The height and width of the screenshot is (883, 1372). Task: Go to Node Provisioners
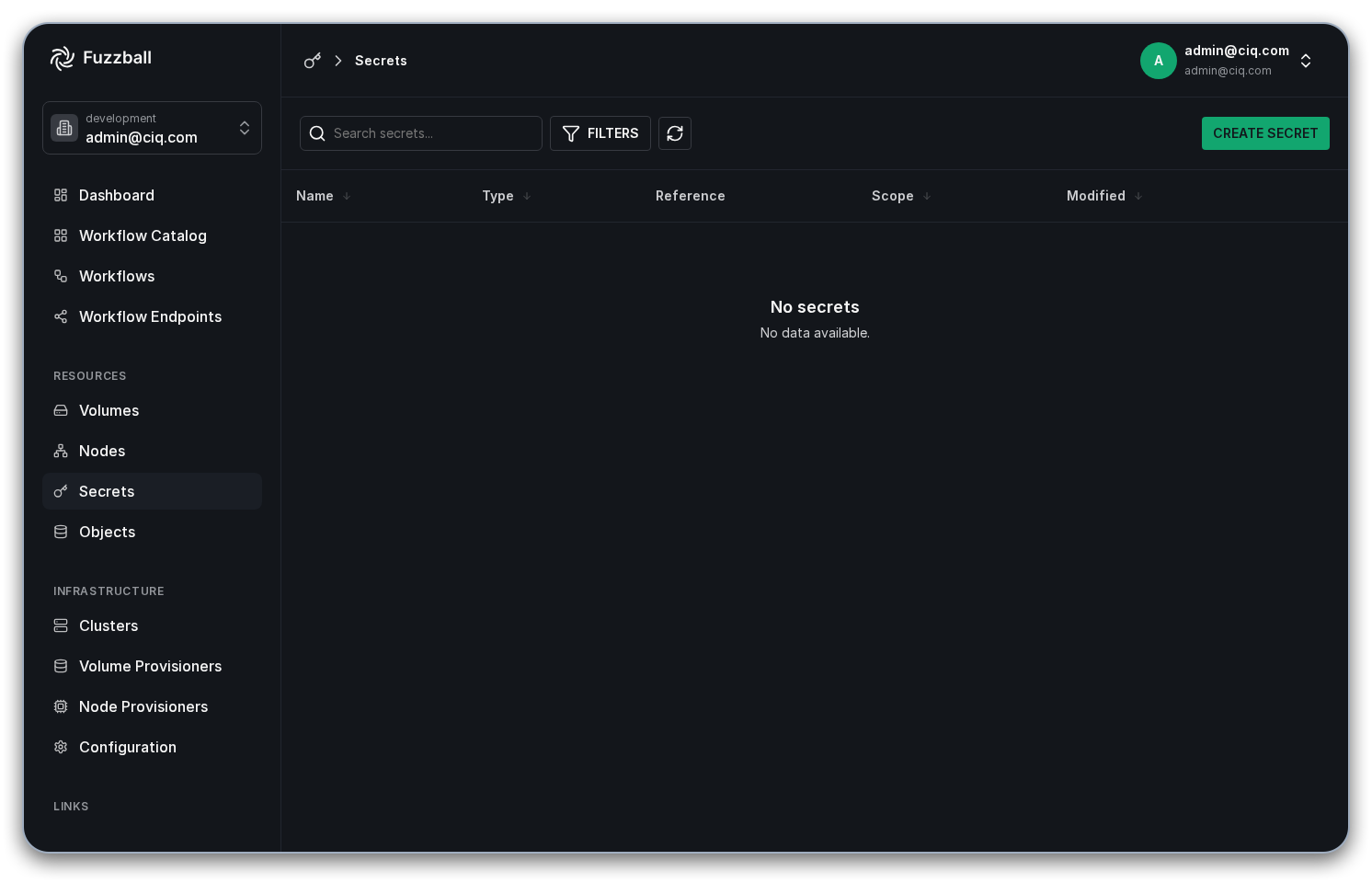tap(152, 706)
